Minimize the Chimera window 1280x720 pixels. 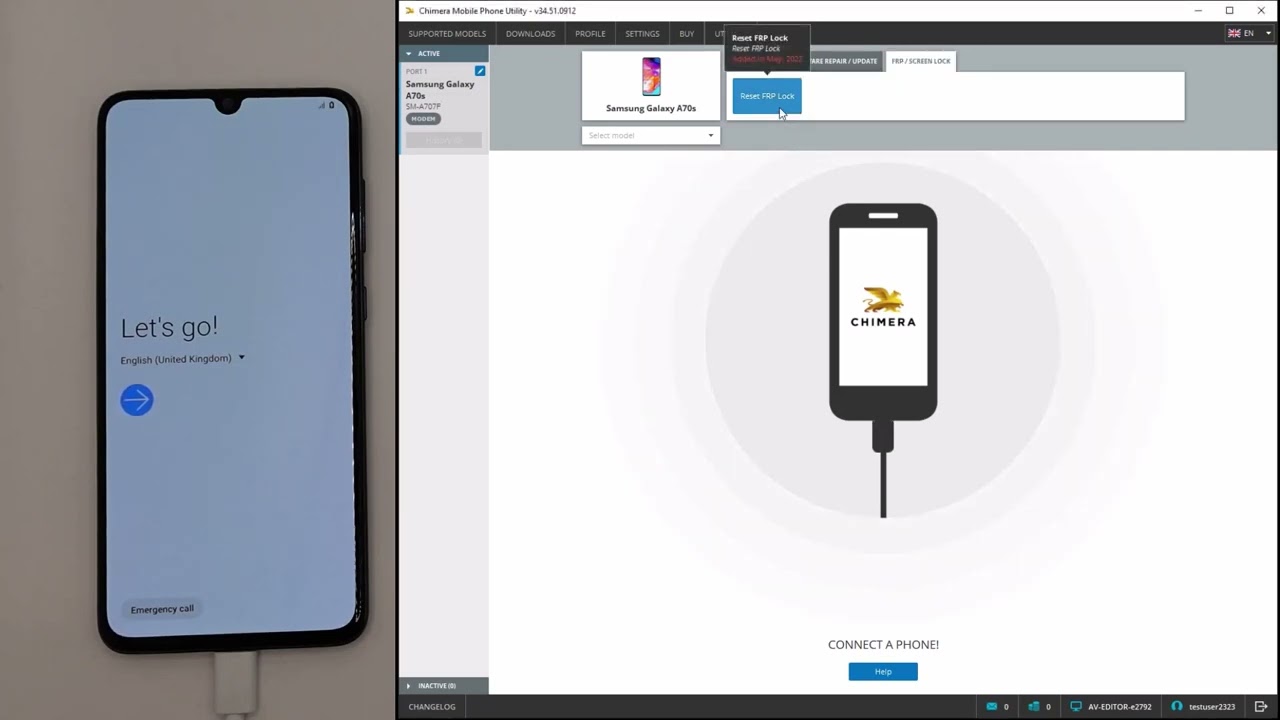(x=1198, y=11)
